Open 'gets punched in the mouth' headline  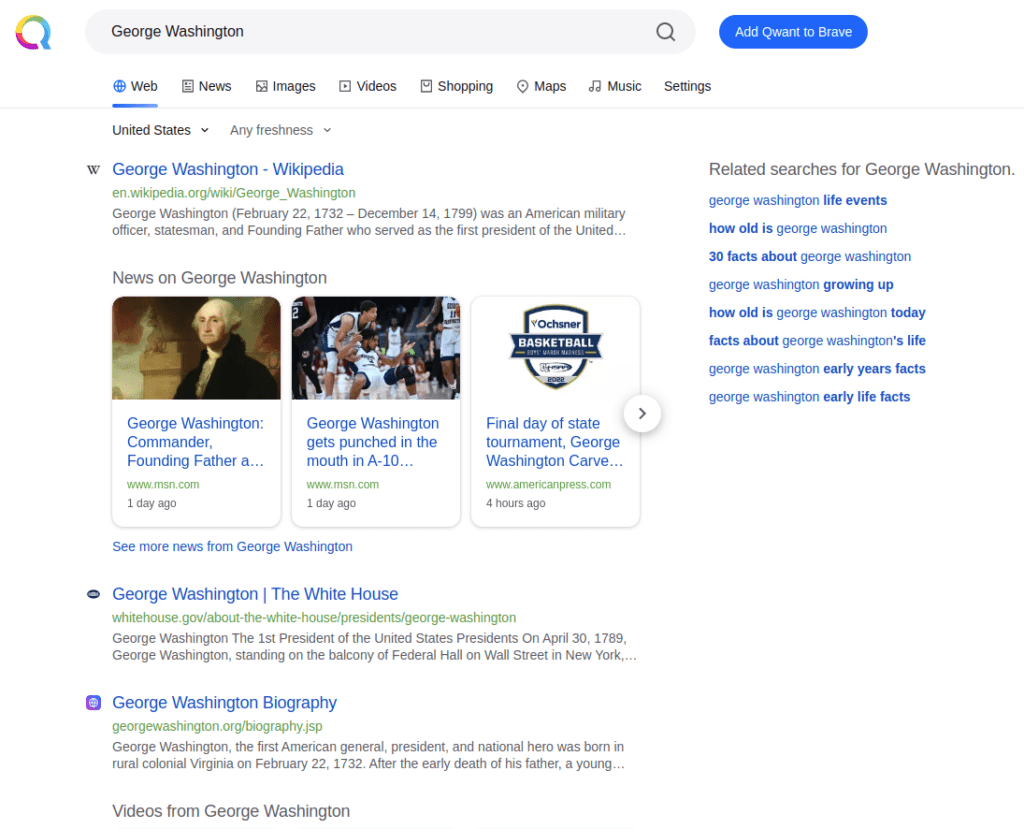point(373,442)
